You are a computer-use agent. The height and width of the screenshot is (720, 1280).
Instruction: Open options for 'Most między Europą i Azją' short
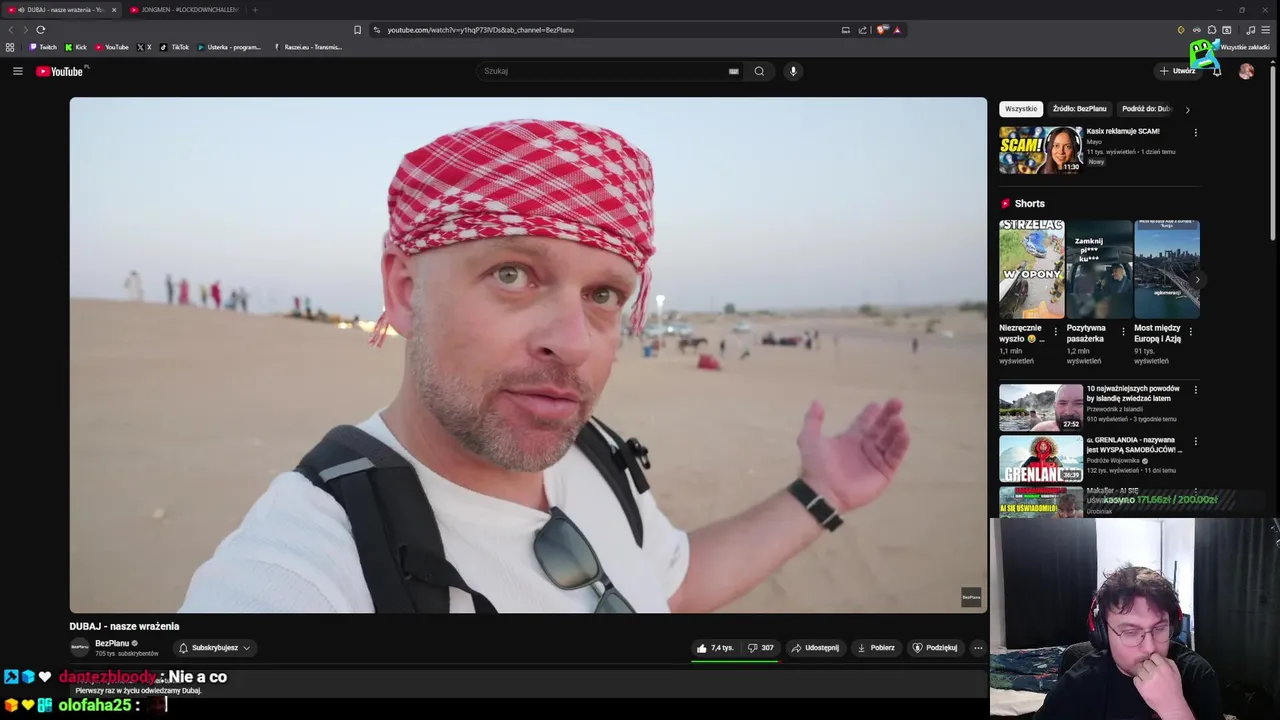click(x=1190, y=332)
